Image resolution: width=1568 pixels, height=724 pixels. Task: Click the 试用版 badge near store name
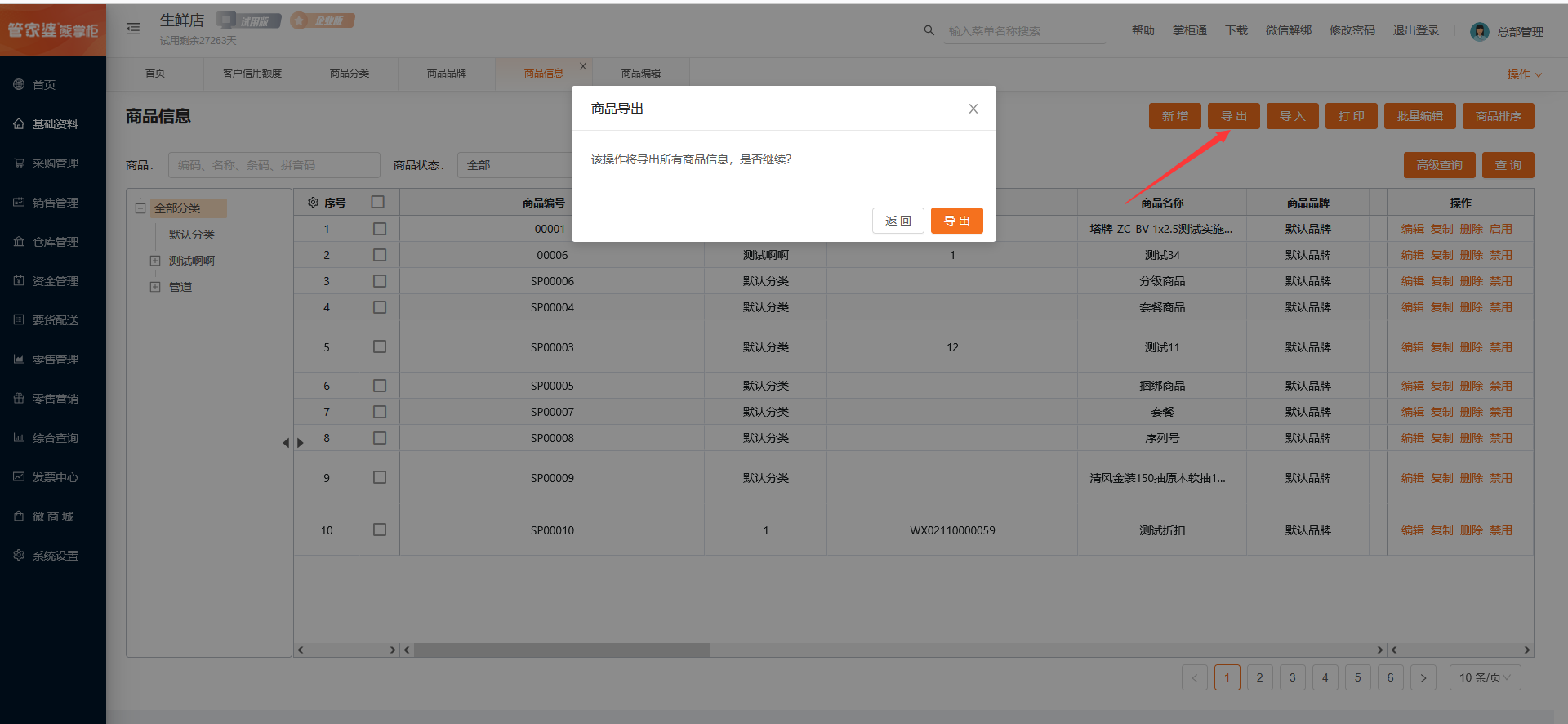tap(249, 20)
